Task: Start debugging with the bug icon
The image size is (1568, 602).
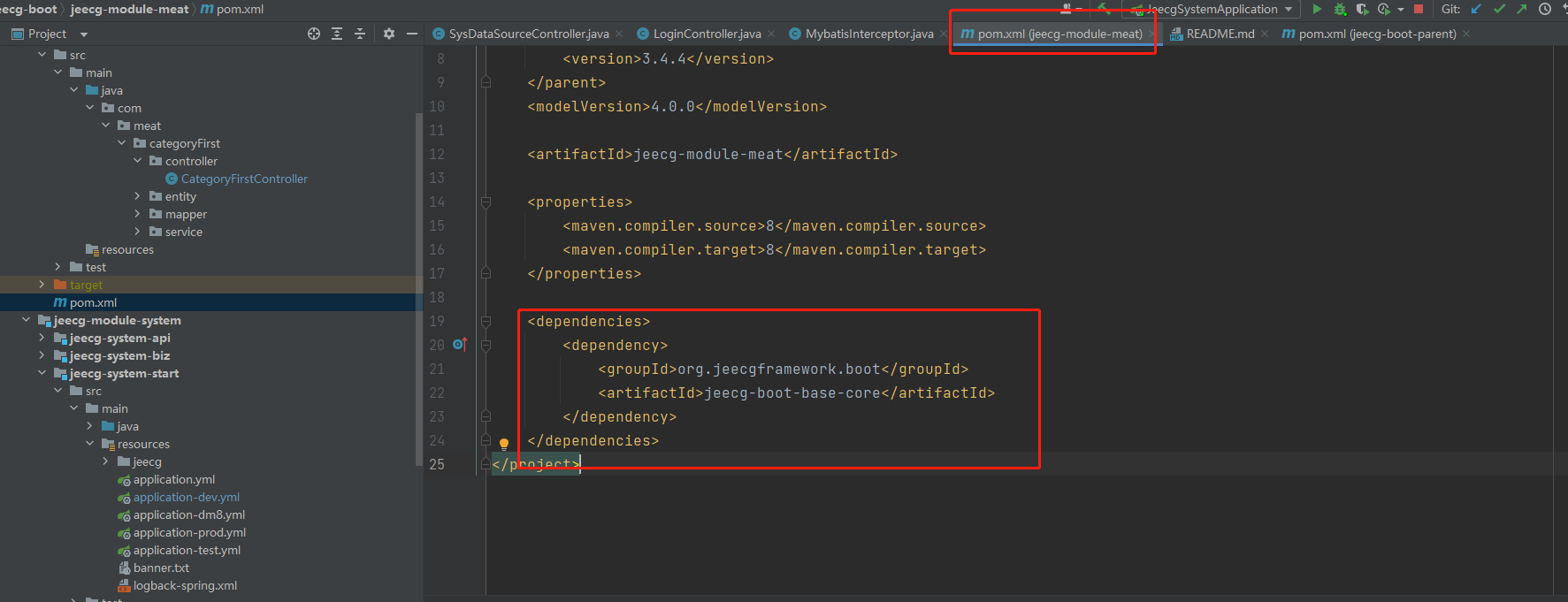Action: pyautogui.click(x=1340, y=9)
